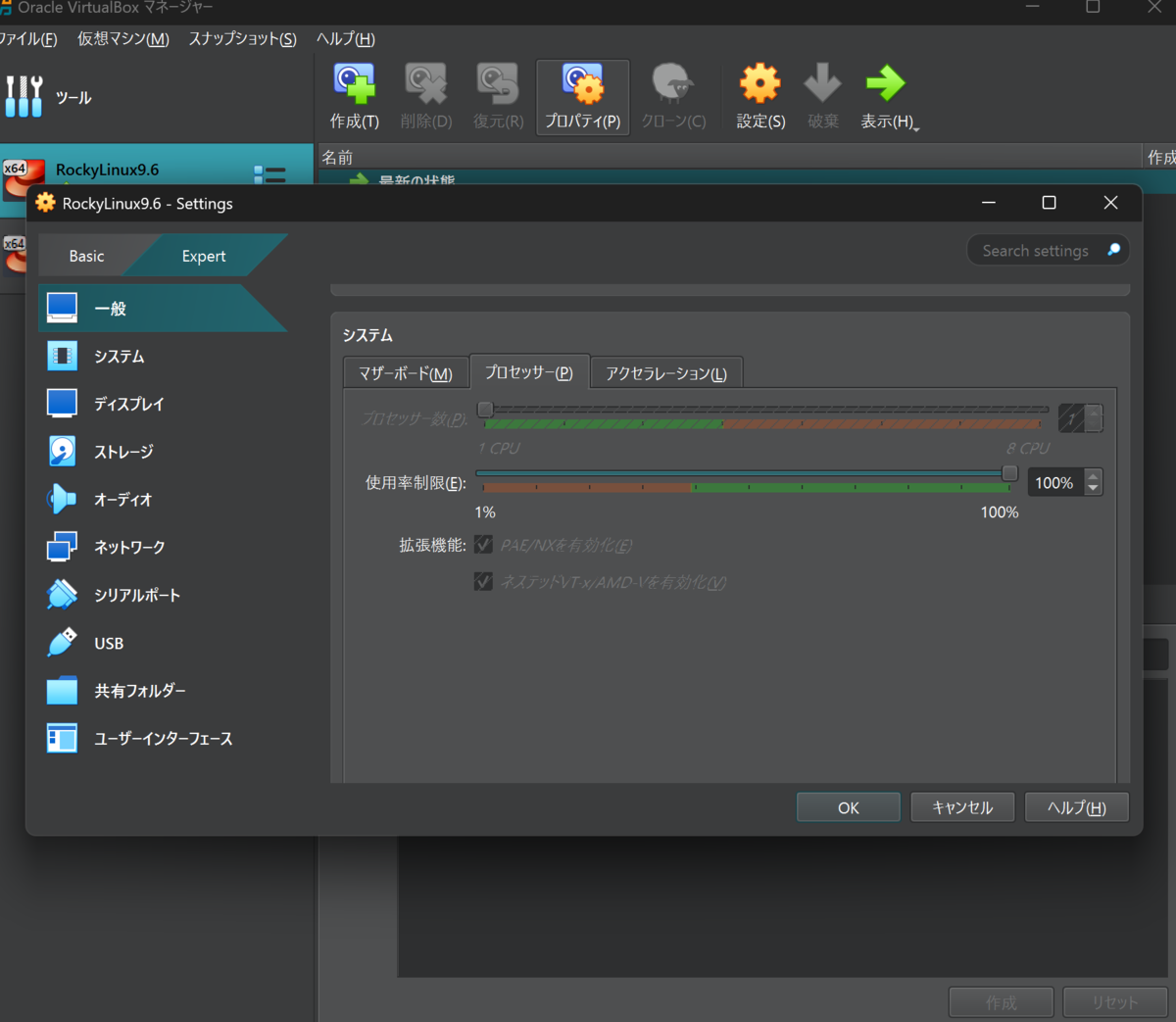The width and height of the screenshot is (1176, 1022).
Task: Select the シリアルポート settings category
Action: (x=163, y=595)
